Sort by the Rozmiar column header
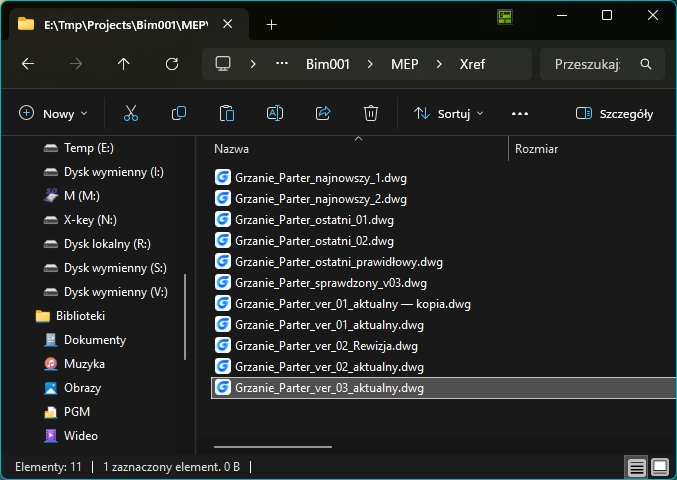 [x=537, y=149]
